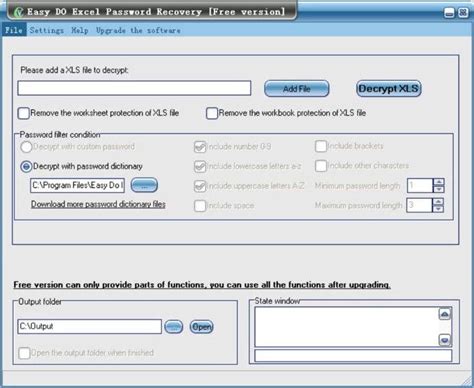The width and height of the screenshot is (474, 388).
Task: Open the Settings menu
Action: pyautogui.click(x=46, y=30)
